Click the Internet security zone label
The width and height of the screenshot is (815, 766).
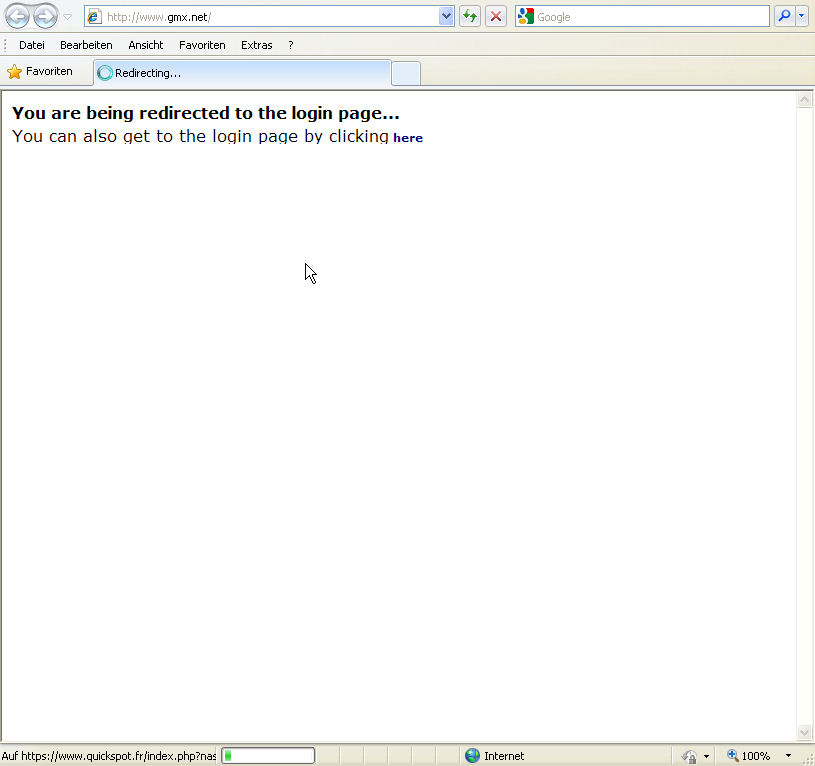504,756
